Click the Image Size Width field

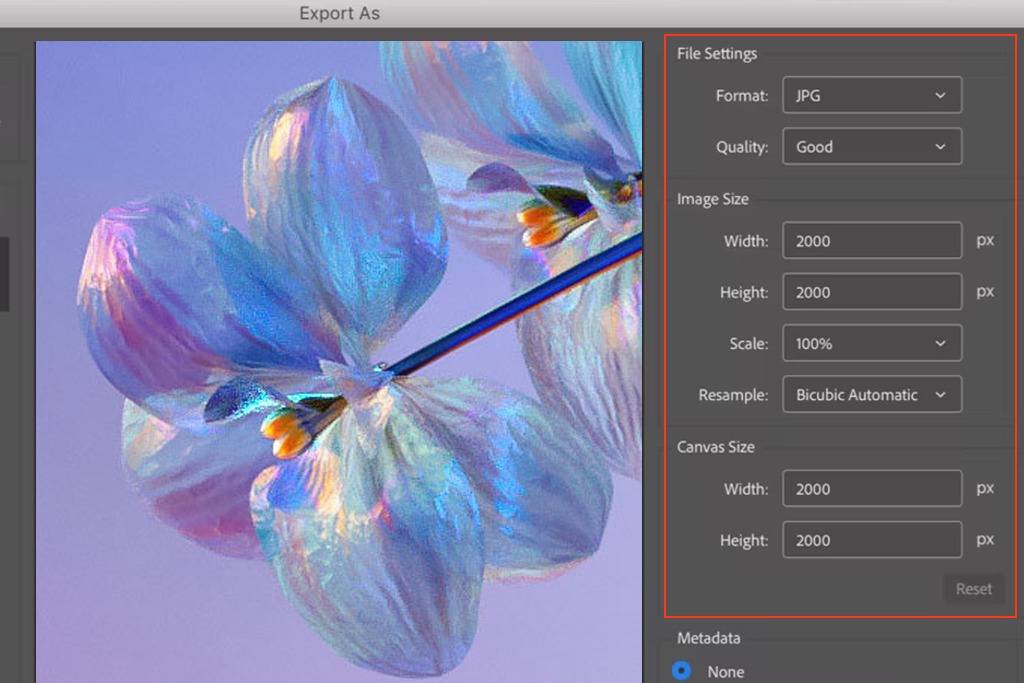pos(871,241)
